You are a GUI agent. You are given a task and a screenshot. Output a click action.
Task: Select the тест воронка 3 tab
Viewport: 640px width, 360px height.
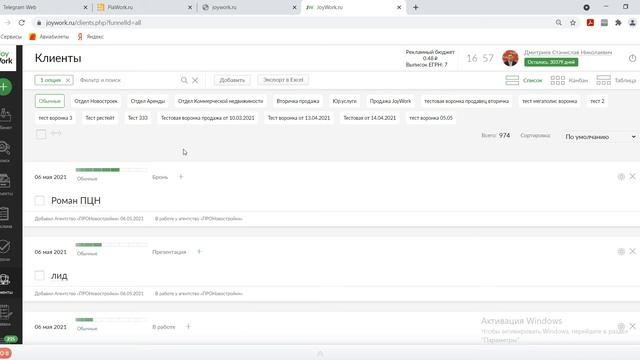[55, 118]
